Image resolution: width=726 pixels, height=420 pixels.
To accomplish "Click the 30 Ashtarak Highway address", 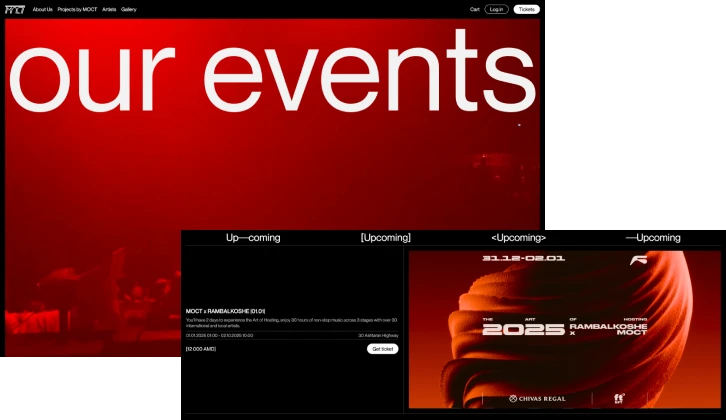I will [378, 335].
